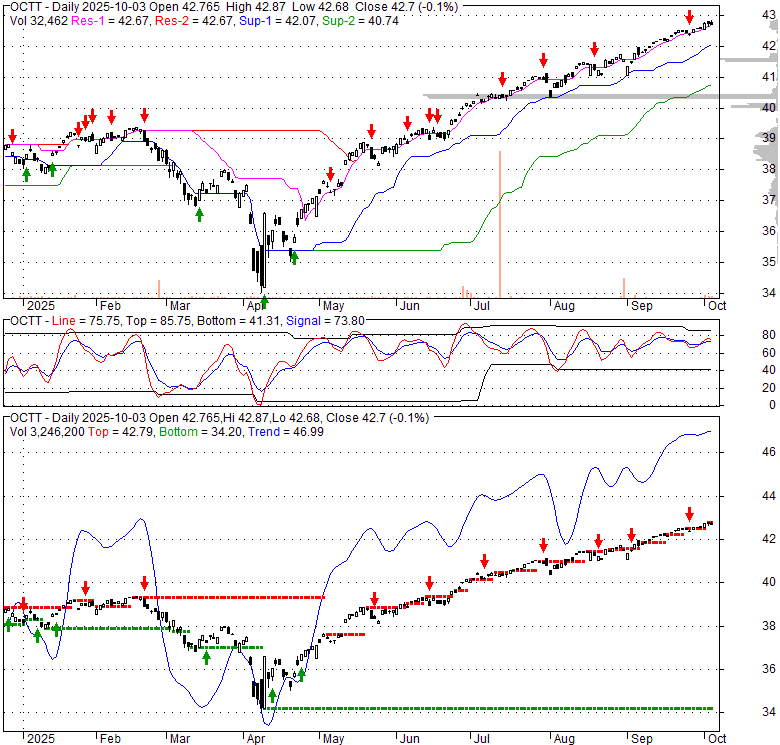
Task: Click the long green dashed 34.20 bottom line
Action: (490, 708)
